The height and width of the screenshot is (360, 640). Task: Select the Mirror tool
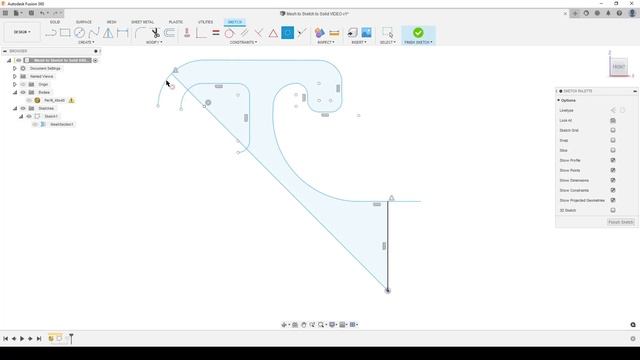108,33
